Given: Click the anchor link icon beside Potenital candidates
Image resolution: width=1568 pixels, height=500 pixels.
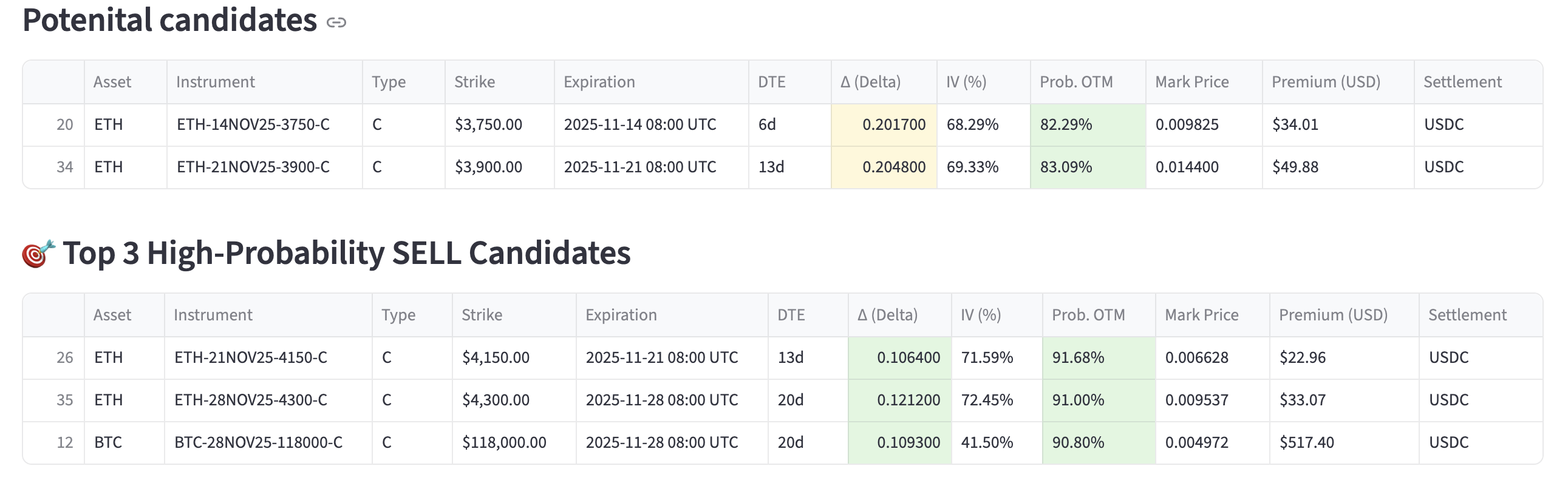Looking at the screenshot, I should (x=336, y=22).
